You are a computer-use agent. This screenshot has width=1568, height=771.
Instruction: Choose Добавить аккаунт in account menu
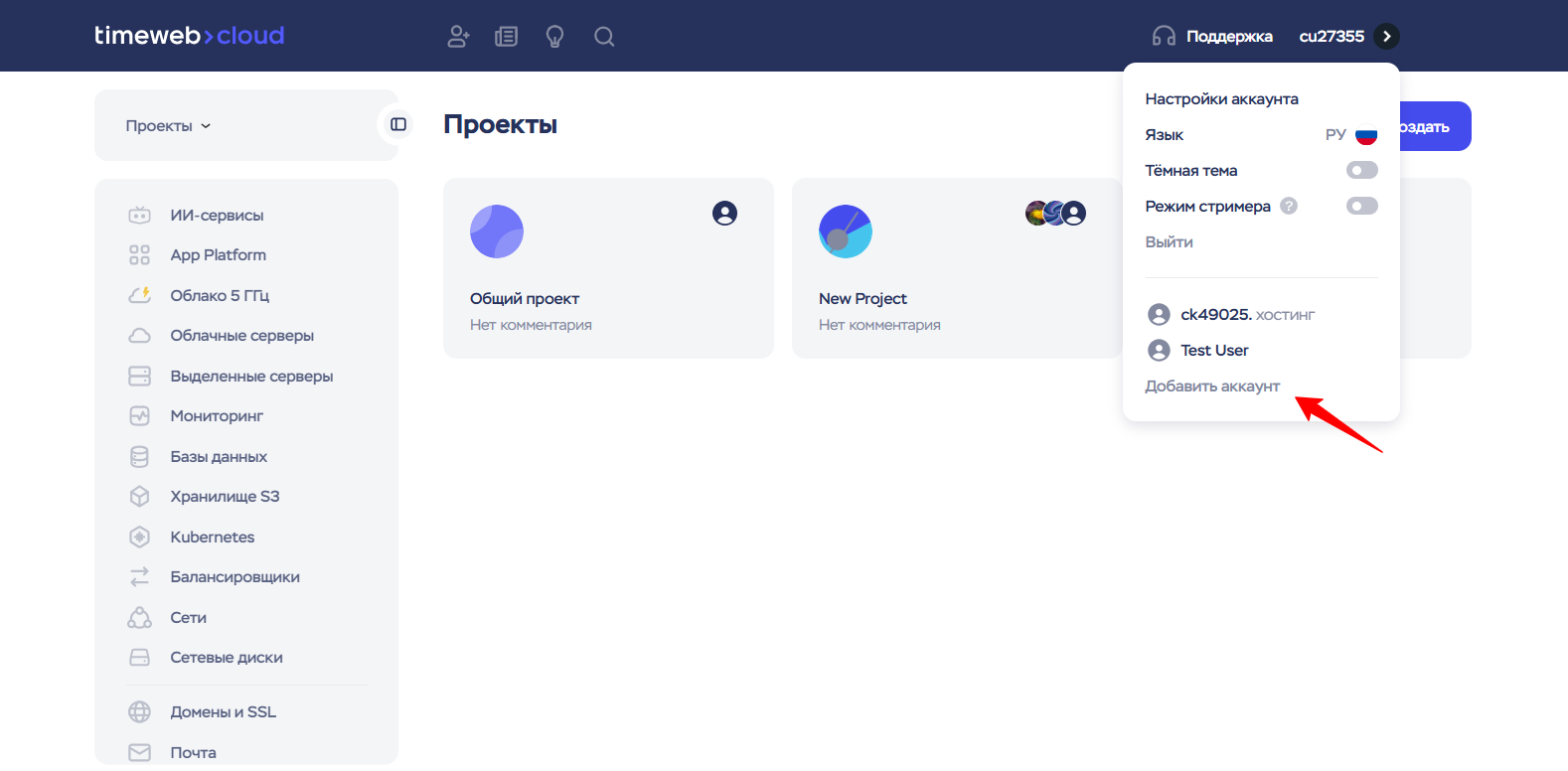tap(1212, 386)
